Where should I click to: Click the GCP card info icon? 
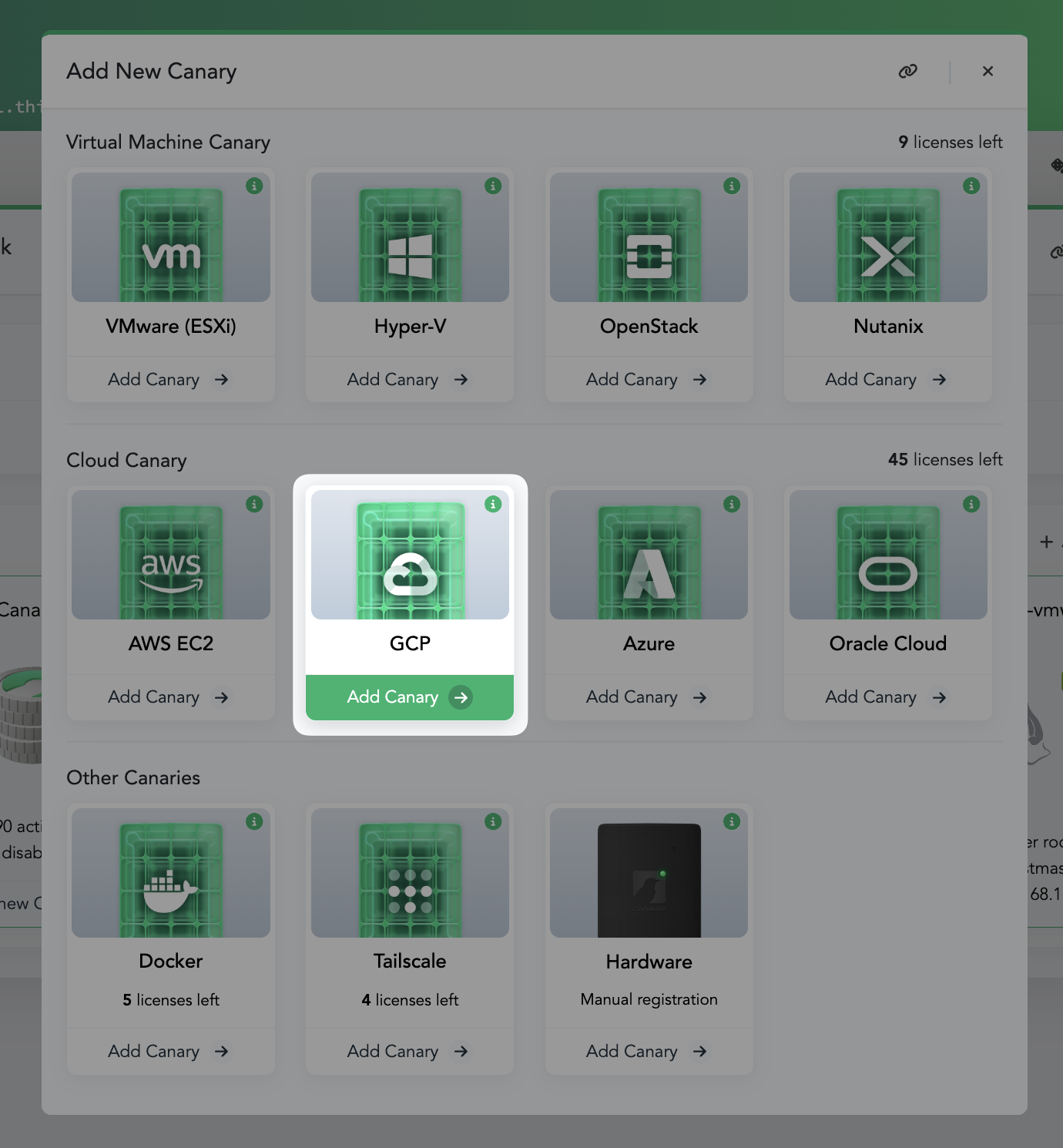pyautogui.click(x=493, y=504)
